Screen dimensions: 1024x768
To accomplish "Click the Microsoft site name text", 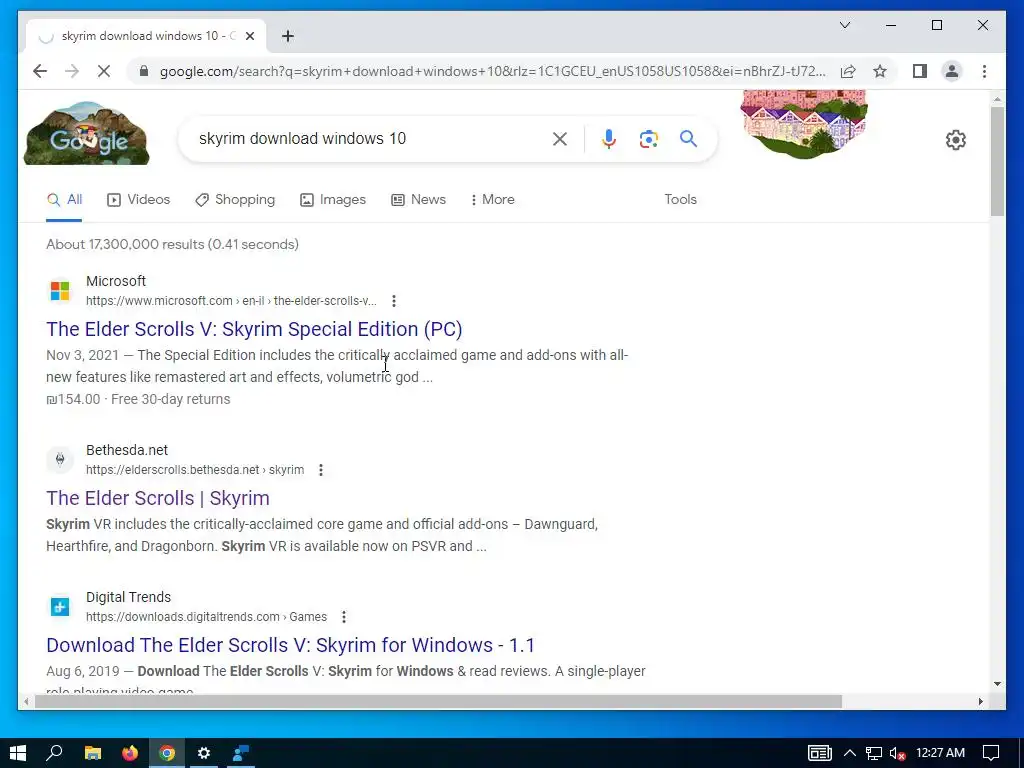I will pyautogui.click(x=116, y=281).
